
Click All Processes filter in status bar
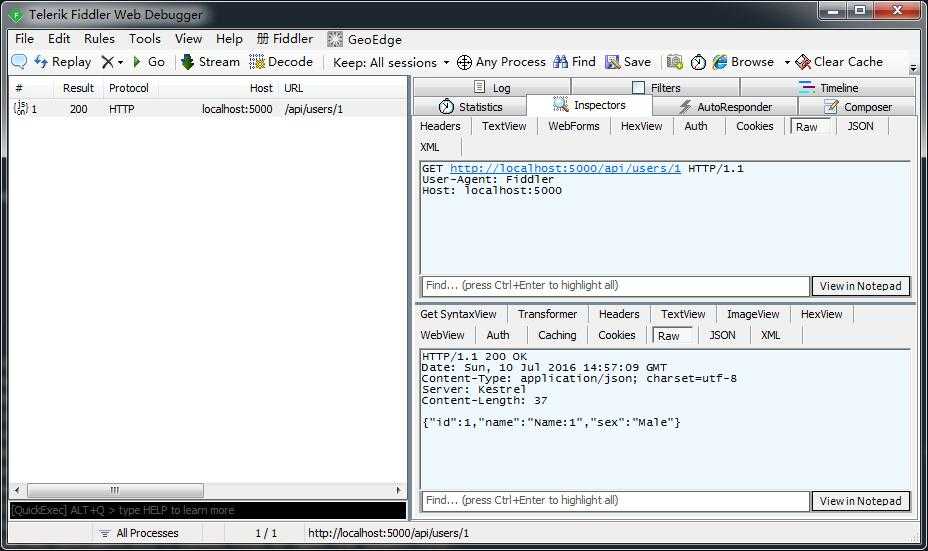click(140, 533)
